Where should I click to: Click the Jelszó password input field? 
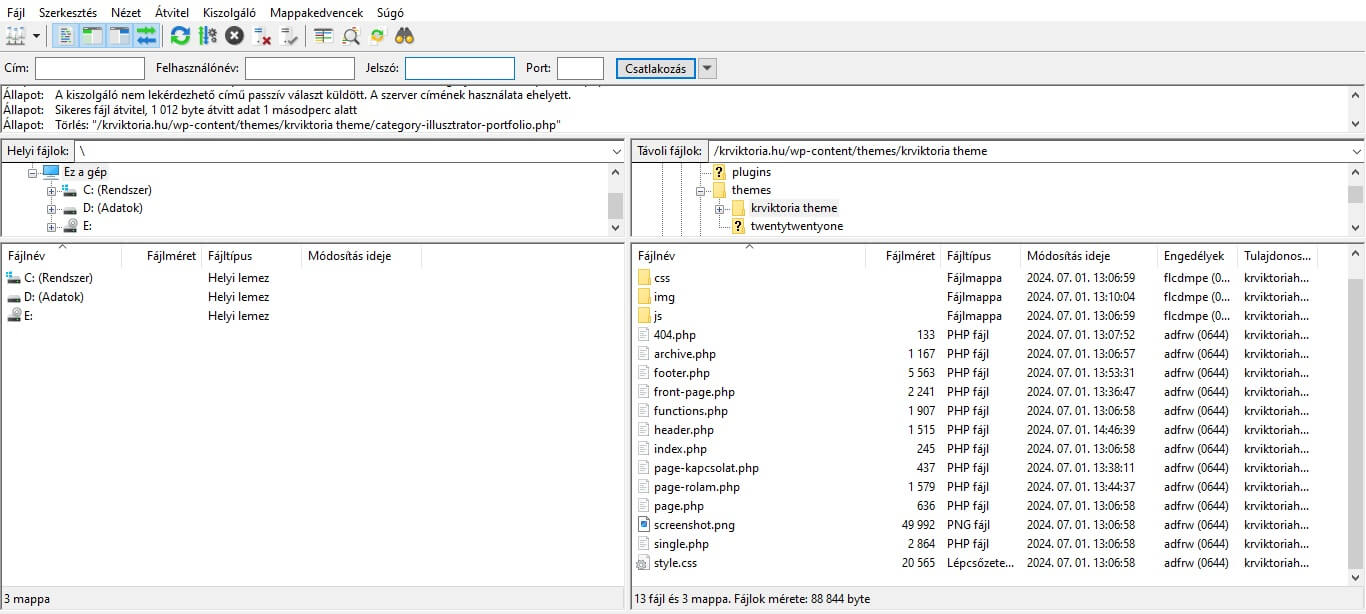[x=459, y=68]
